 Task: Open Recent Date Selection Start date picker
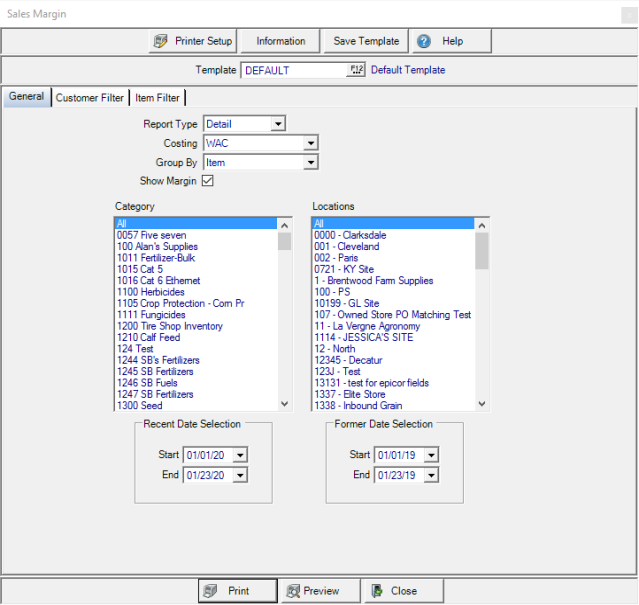[x=239, y=455]
